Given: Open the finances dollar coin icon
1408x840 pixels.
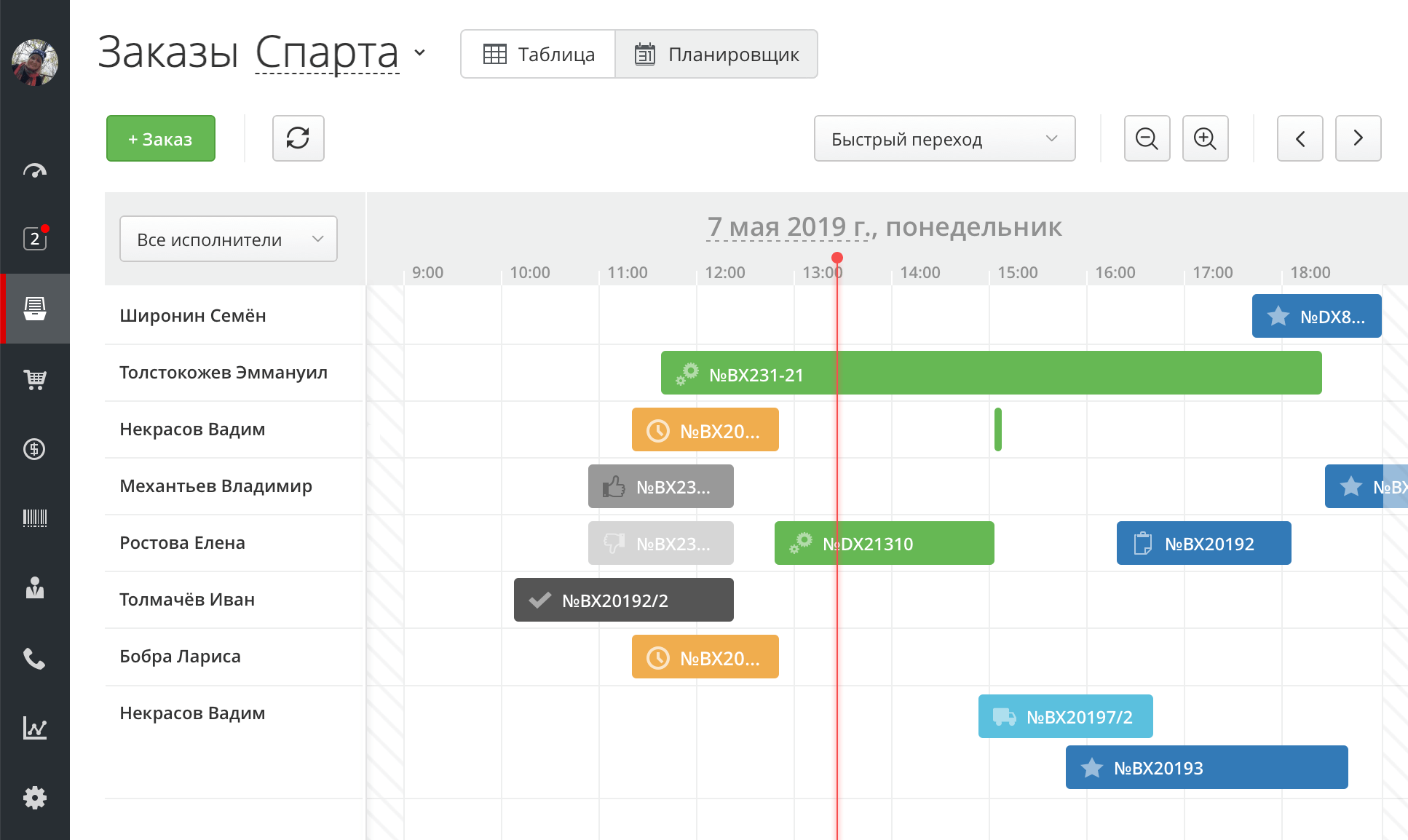Looking at the screenshot, I should 34,449.
